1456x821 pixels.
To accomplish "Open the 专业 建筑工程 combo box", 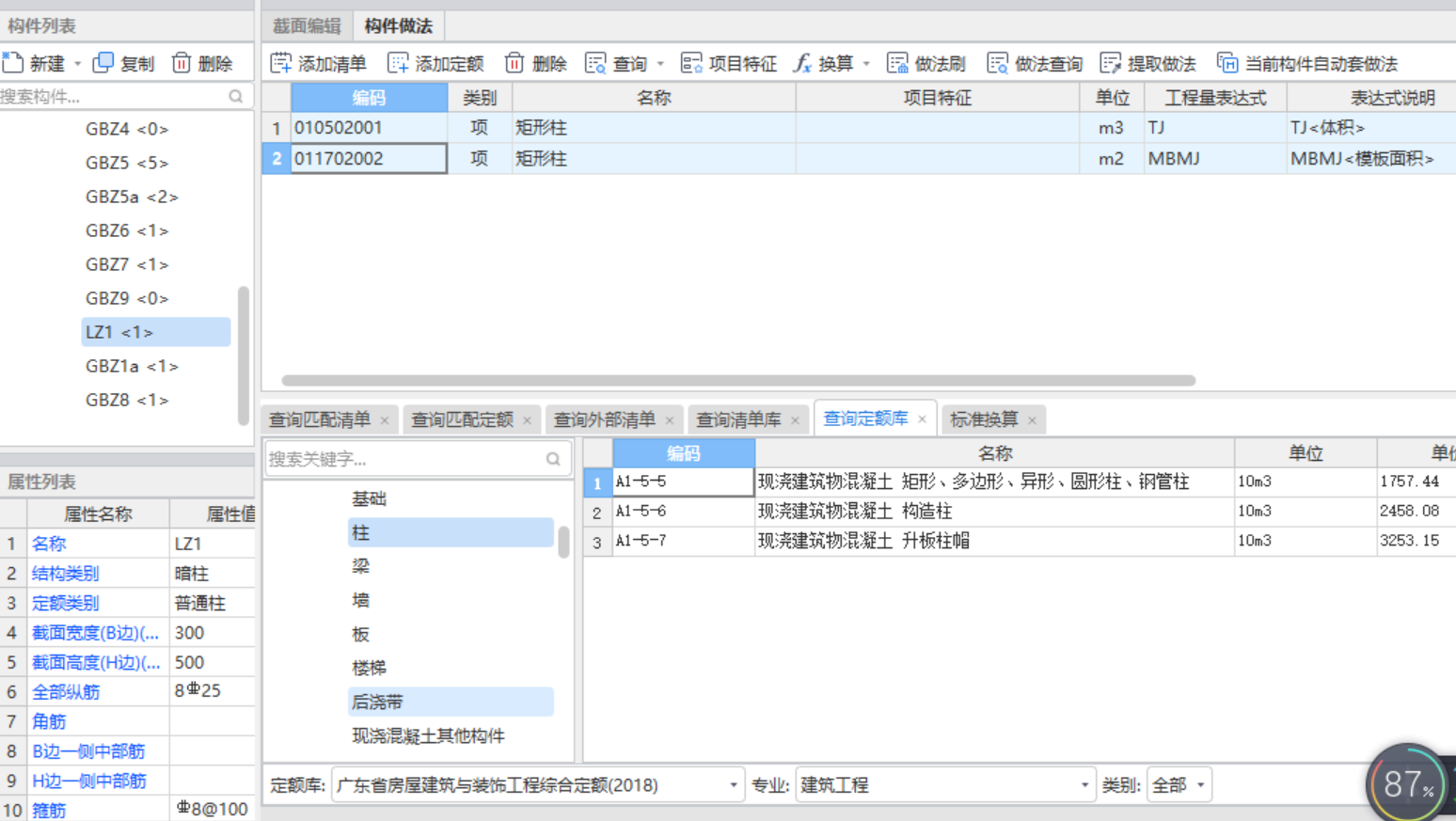I will point(945,784).
